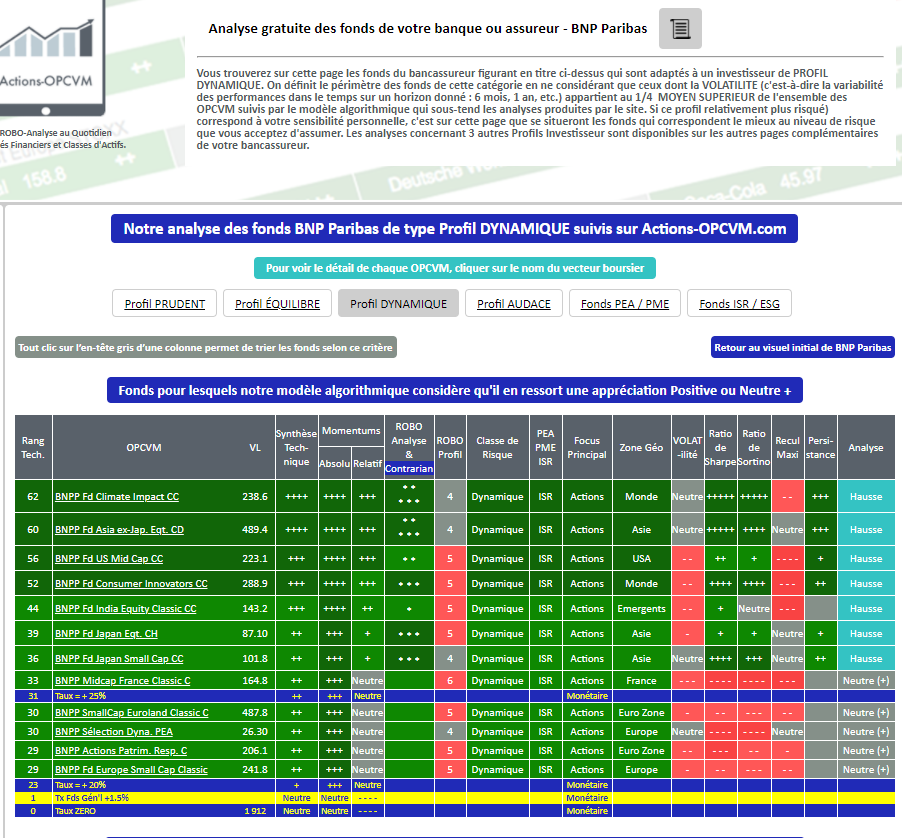This screenshot has width=902, height=838.
Task: Click the 'Taux = + 20%' row label
Action: pyautogui.click(x=81, y=785)
